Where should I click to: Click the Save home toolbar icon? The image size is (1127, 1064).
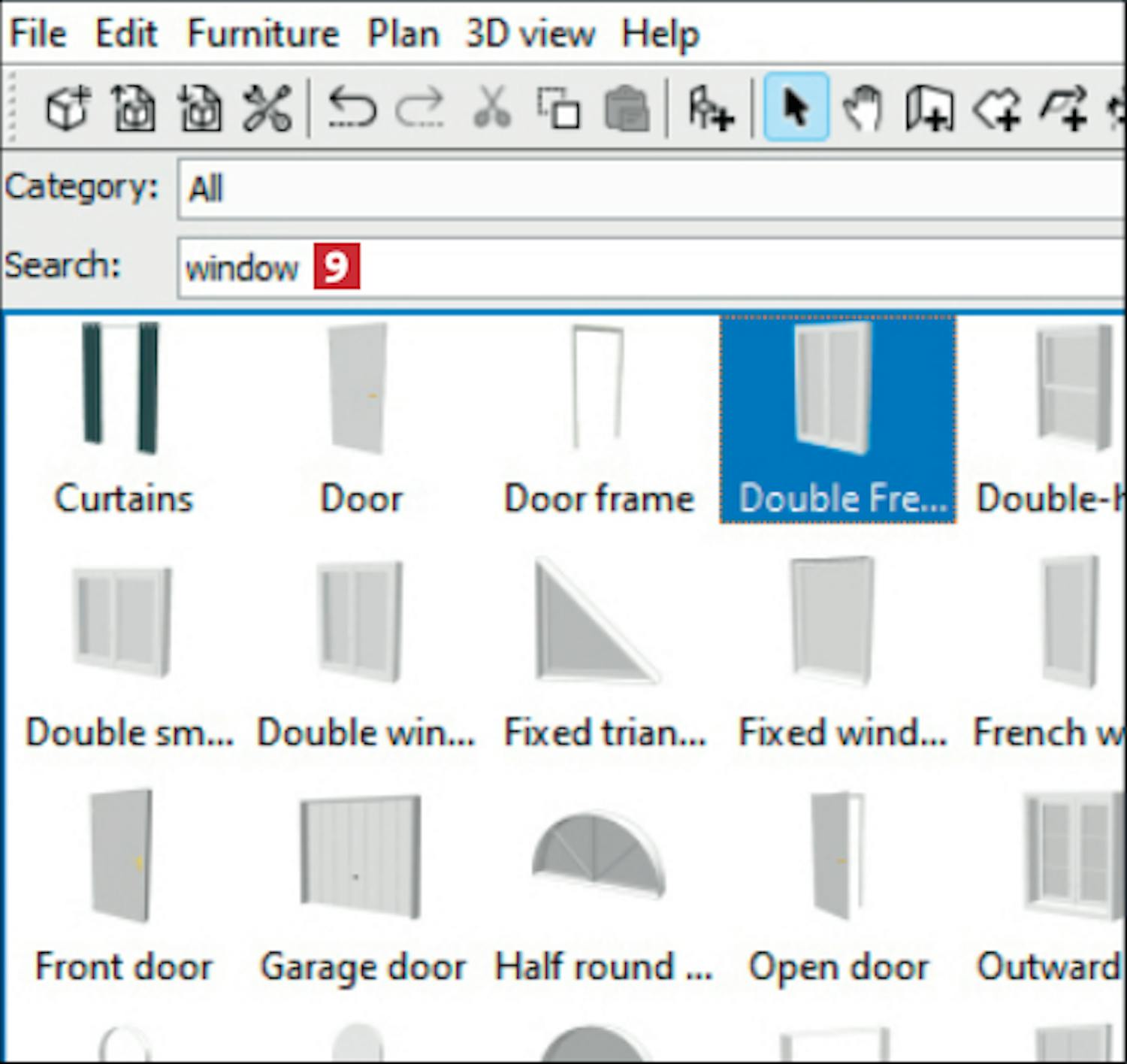click(200, 109)
